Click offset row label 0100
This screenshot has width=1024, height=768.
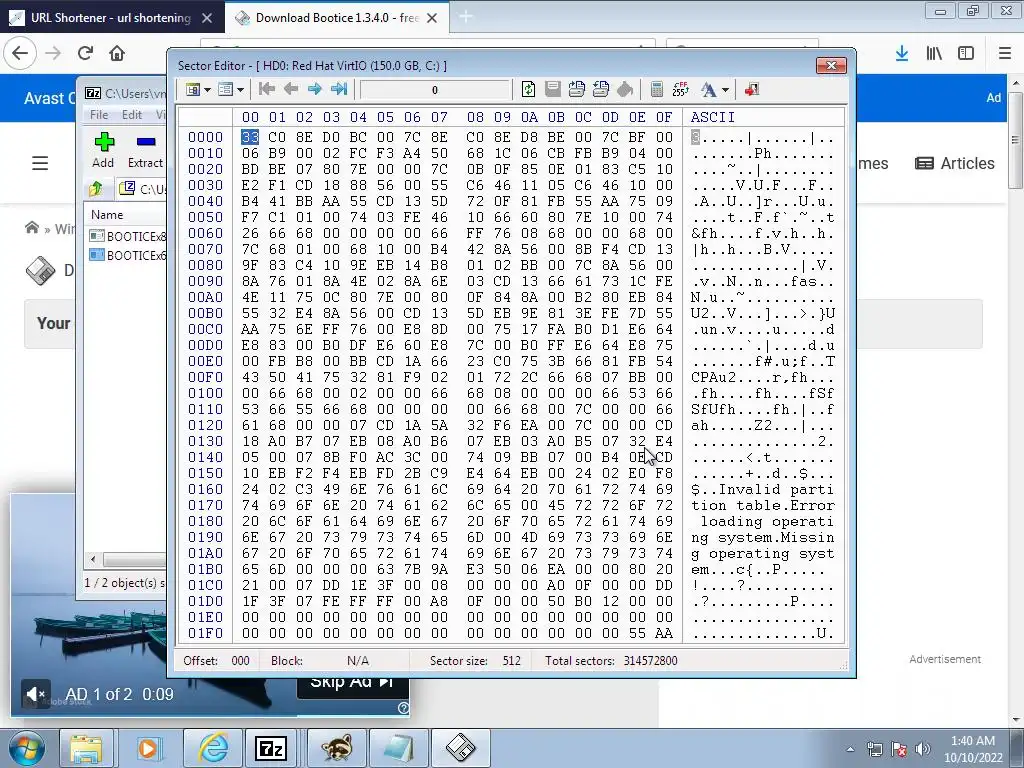click(x=205, y=393)
